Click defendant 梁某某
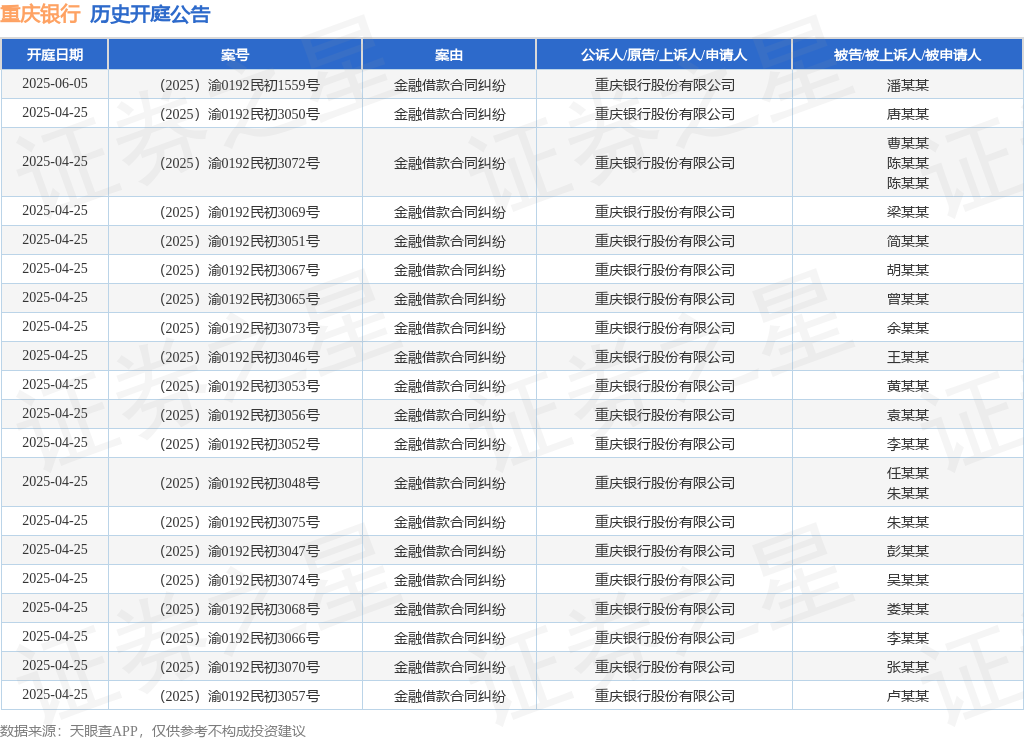This screenshot has height=740, width=1024. tap(908, 212)
